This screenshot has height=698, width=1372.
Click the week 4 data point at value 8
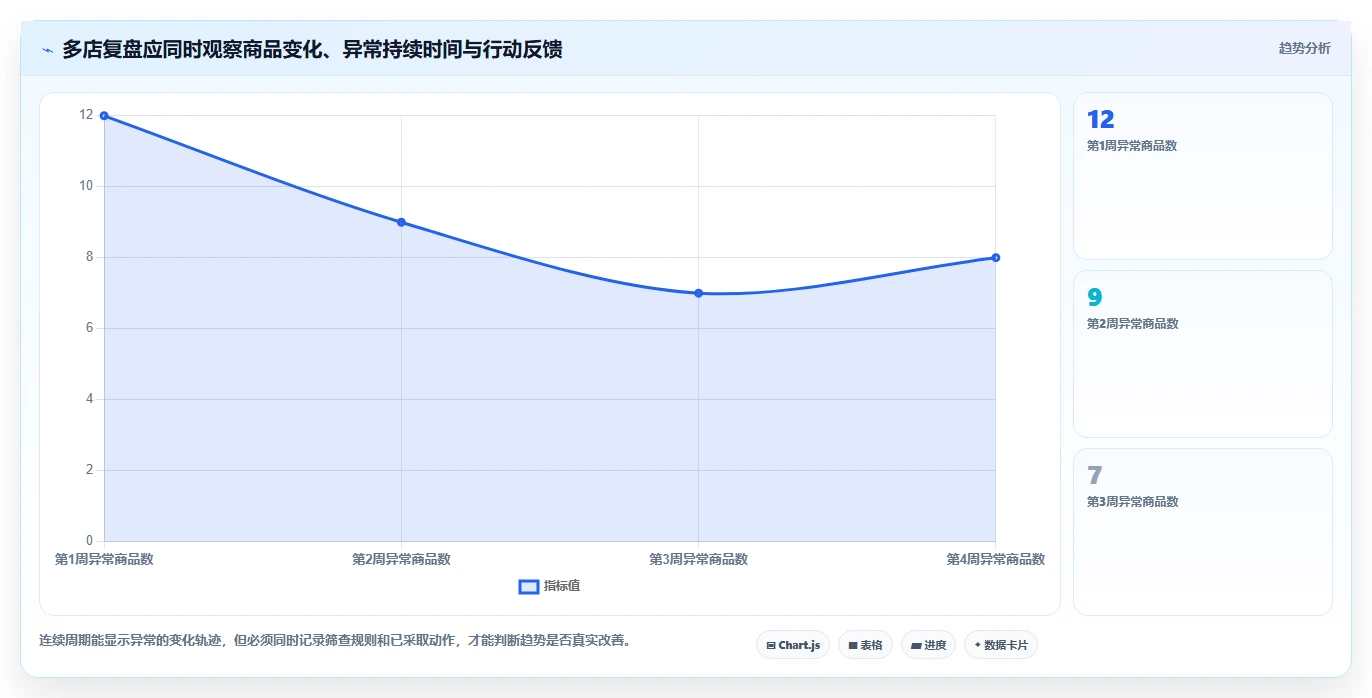(995, 258)
